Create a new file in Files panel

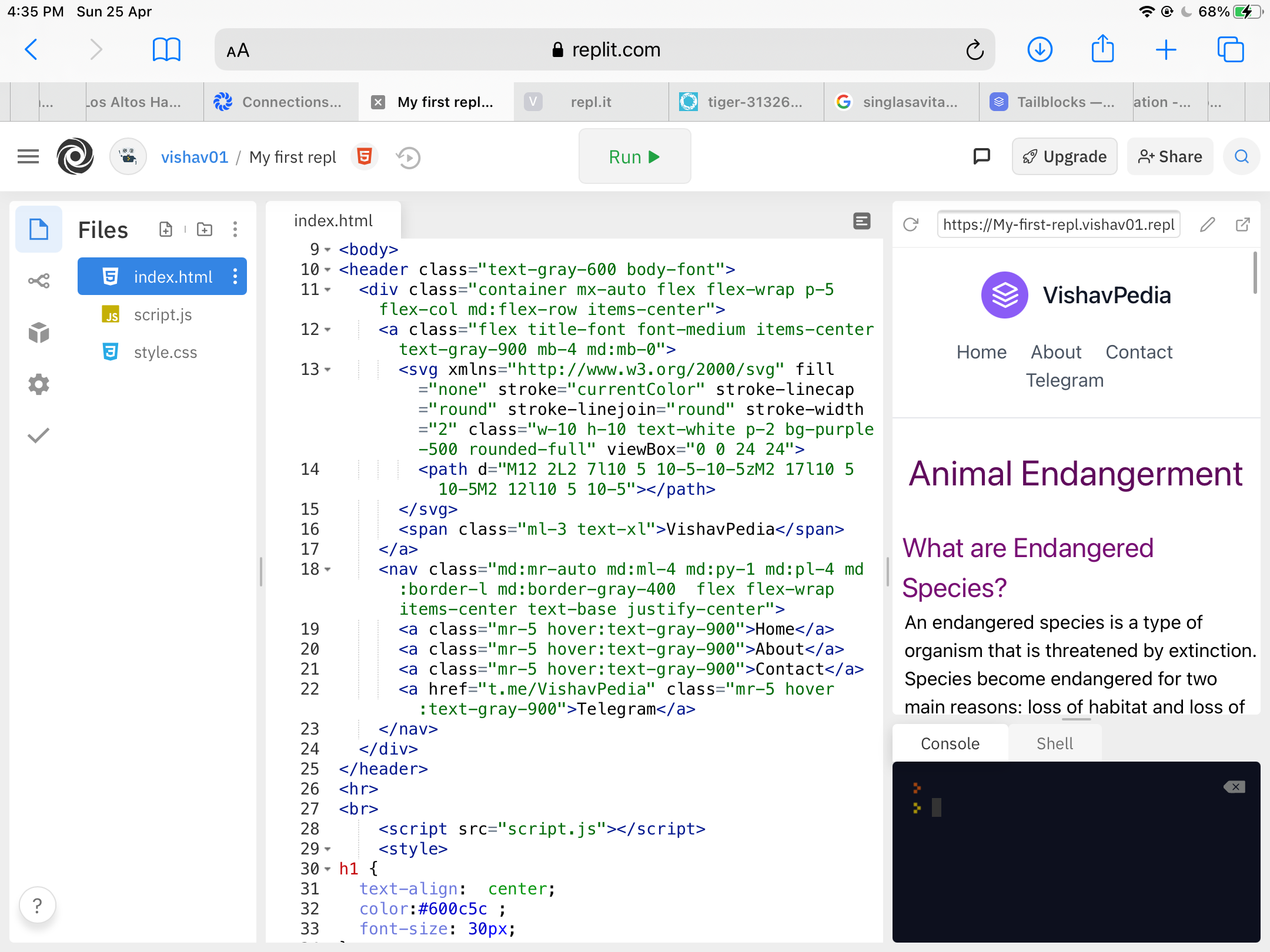click(x=166, y=229)
